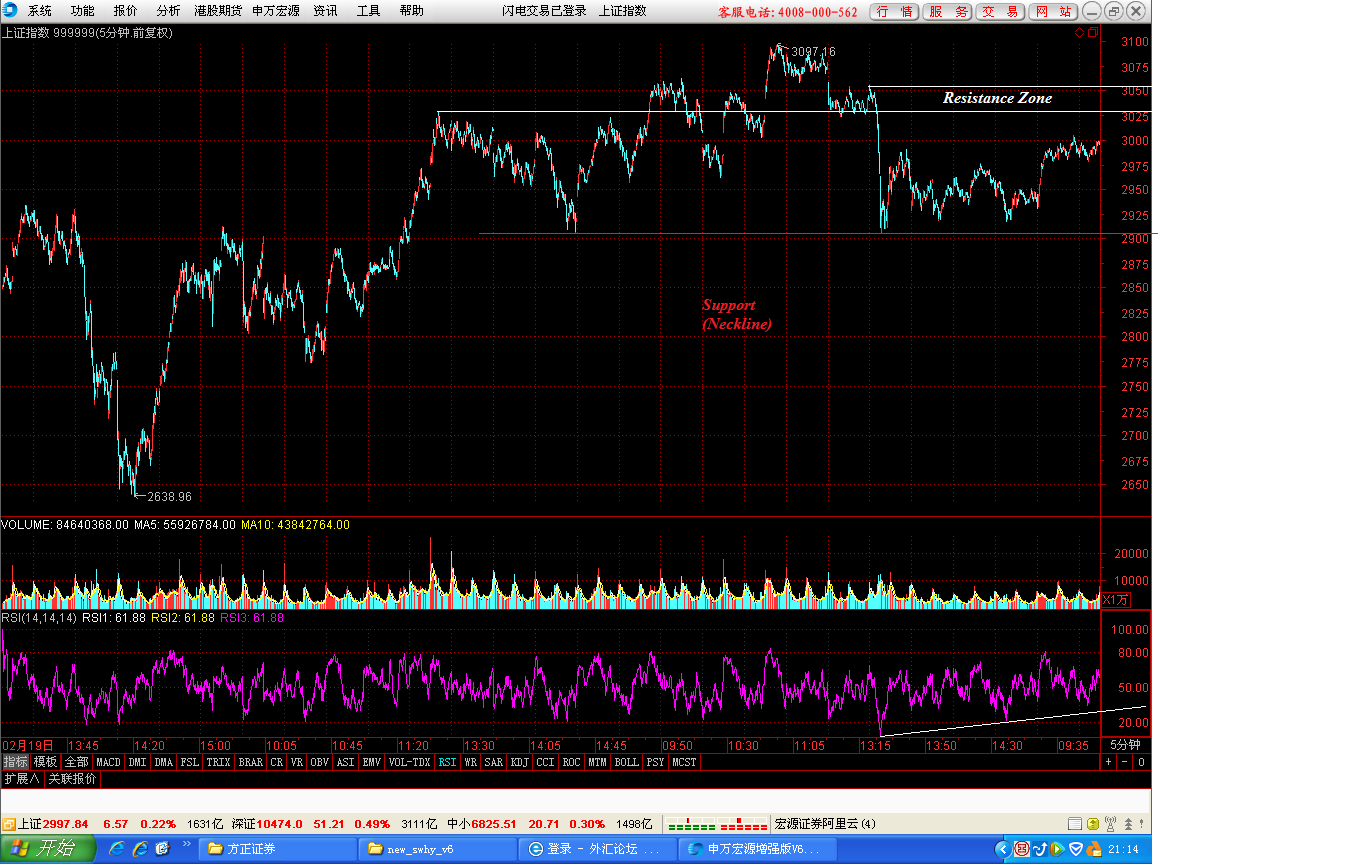
Task: Open the 港股期货 menu
Action: coord(219,11)
